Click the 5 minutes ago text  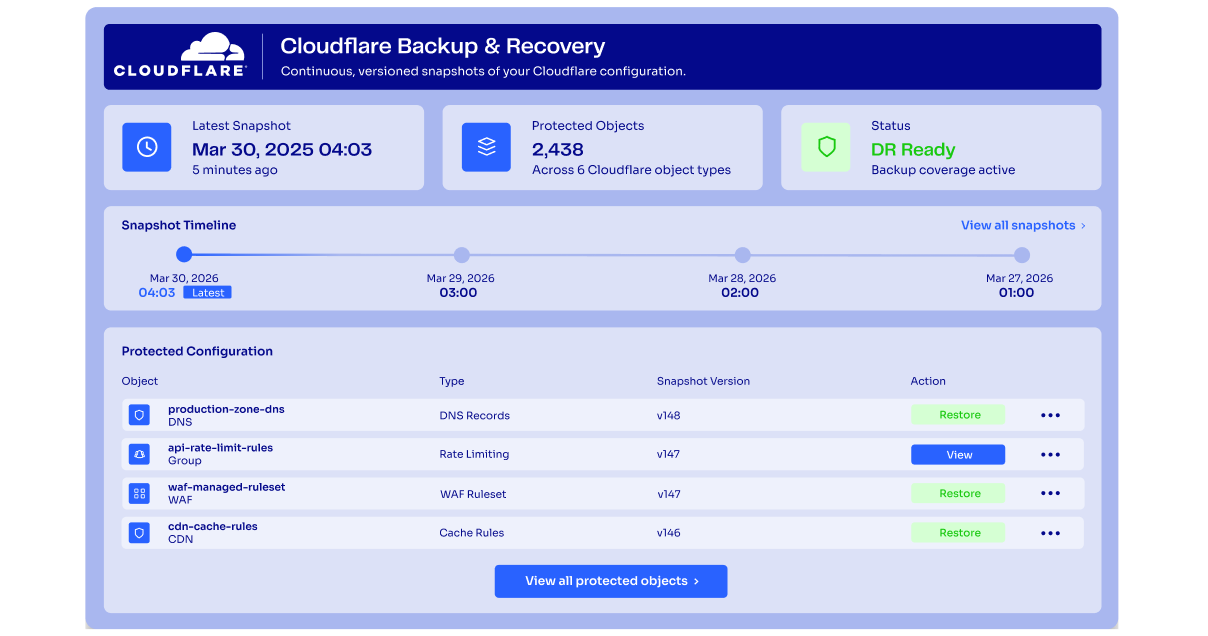tap(235, 170)
